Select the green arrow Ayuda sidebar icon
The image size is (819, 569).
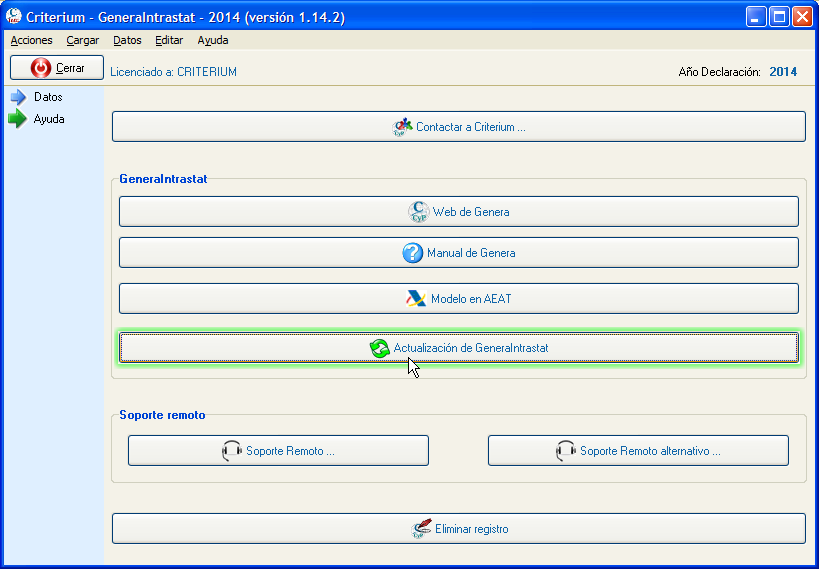pyautogui.click(x=17, y=119)
